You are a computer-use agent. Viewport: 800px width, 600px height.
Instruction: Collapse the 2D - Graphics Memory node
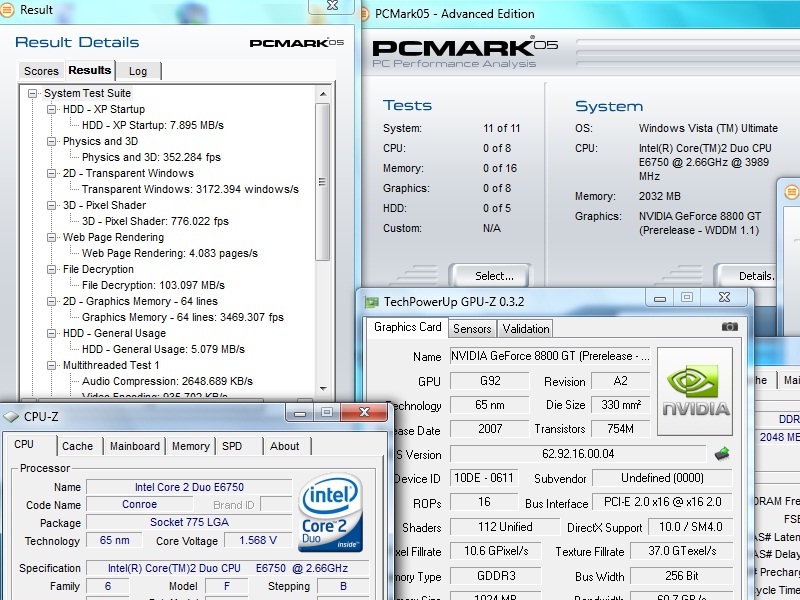pos(51,302)
